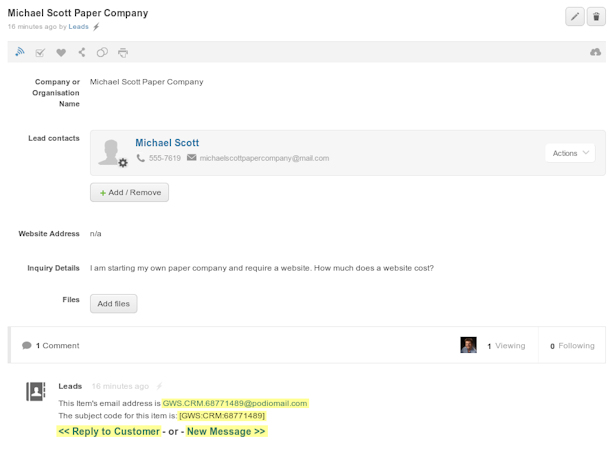The image size is (614, 450).
Task: Click the Add / Remove contacts button
Action: click(129, 192)
